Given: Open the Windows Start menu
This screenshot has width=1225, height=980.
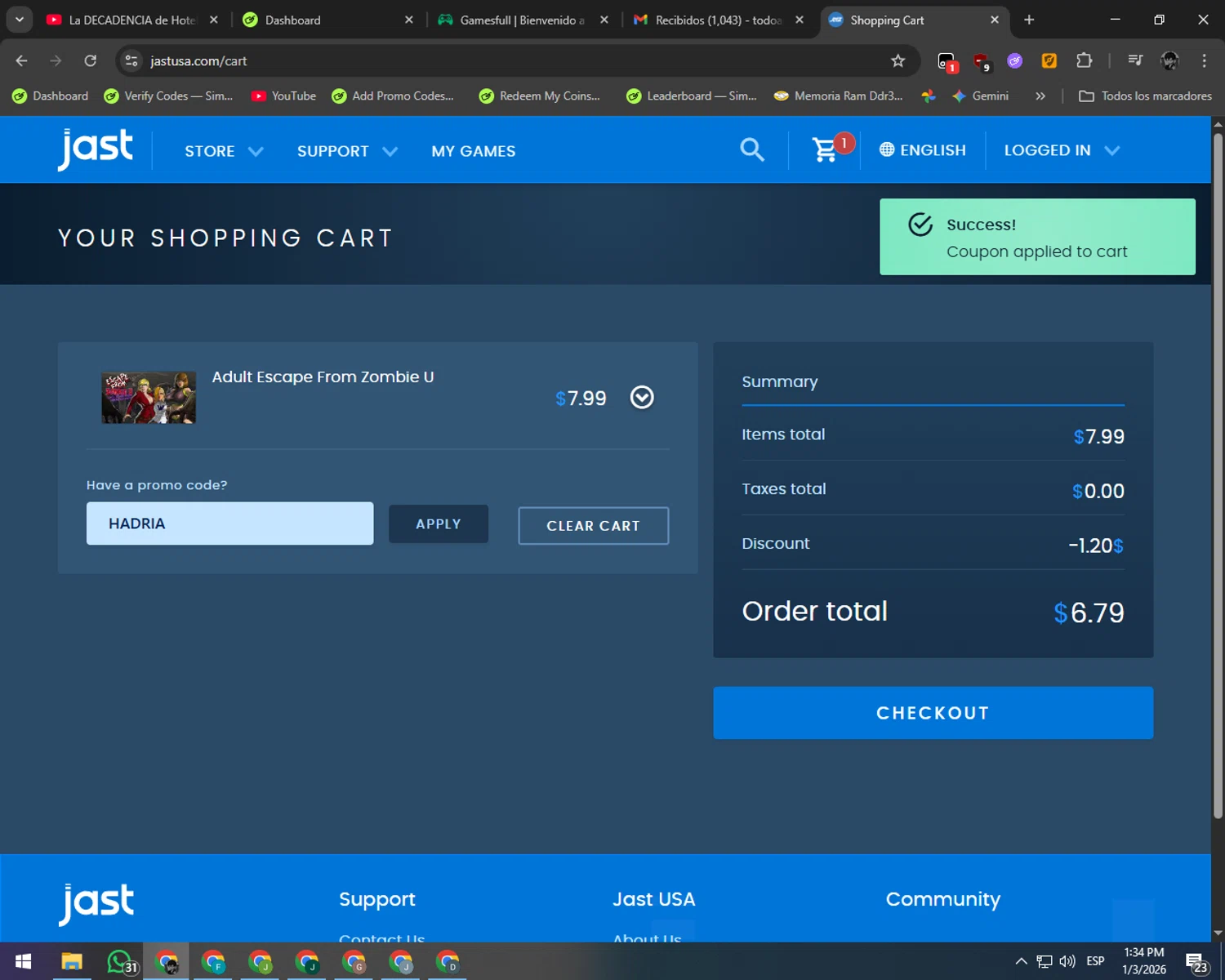Looking at the screenshot, I should tap(23, 961).
